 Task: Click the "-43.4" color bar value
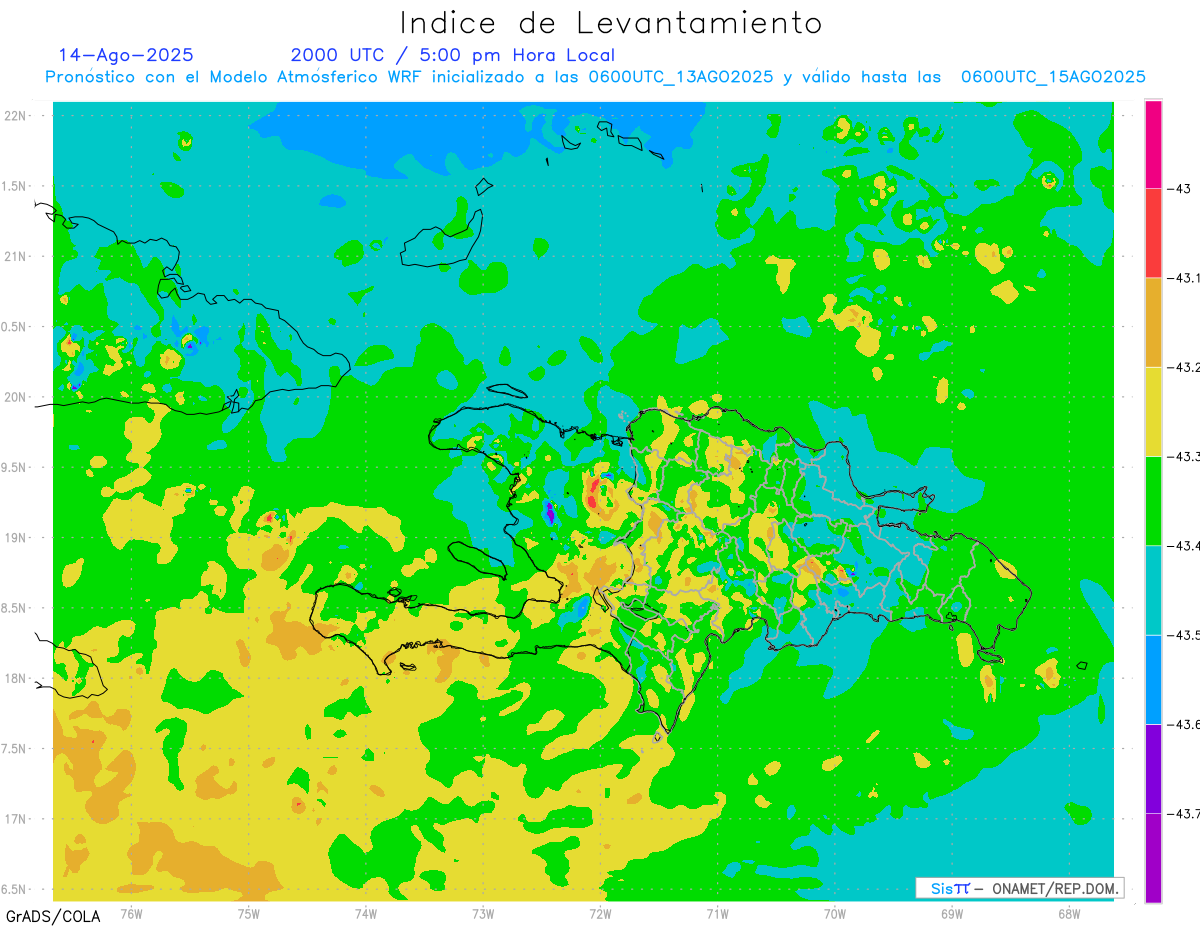tap(1183, 546)
